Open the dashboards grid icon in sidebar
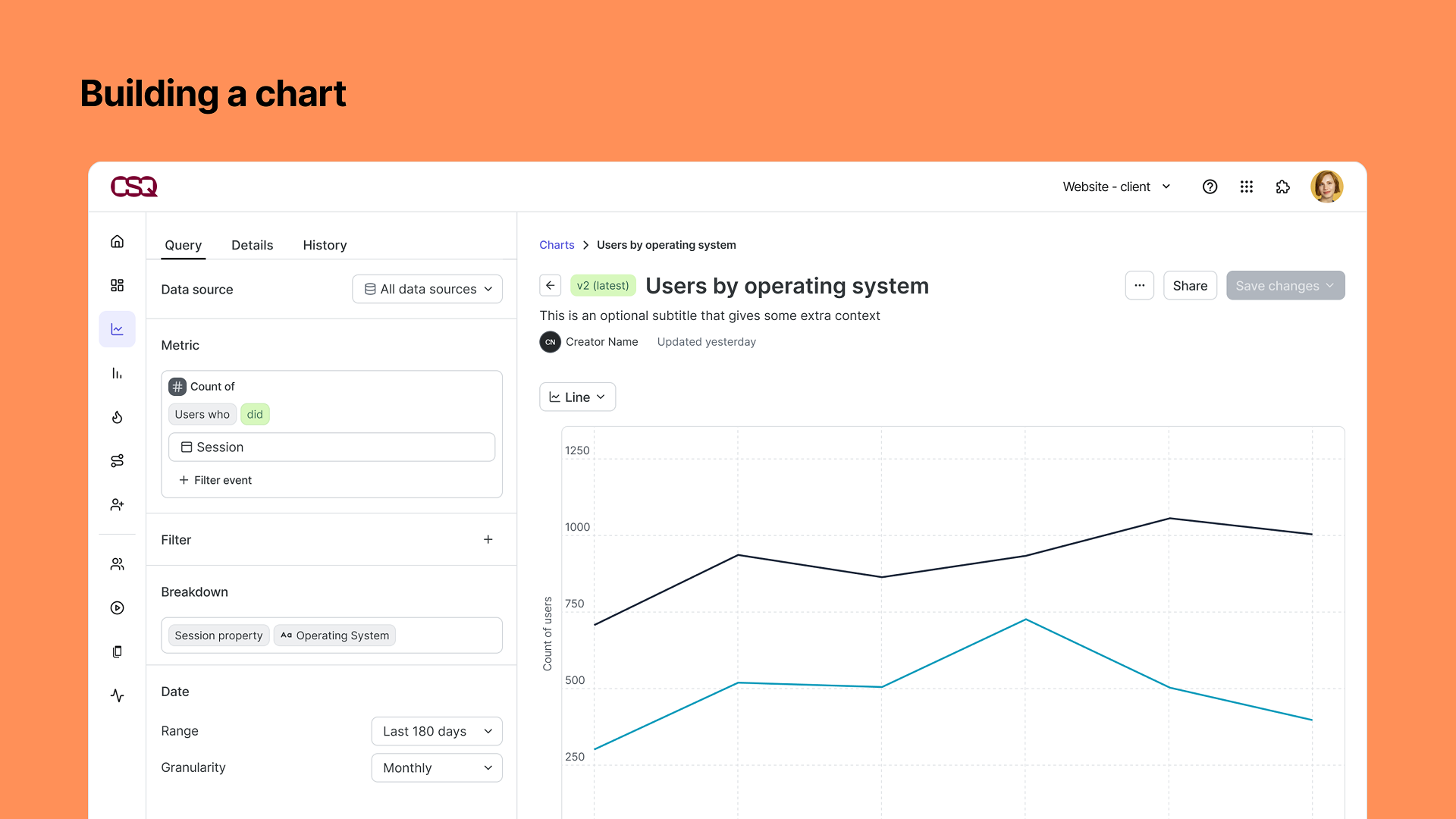This screenshot has height=819, width=1456. click(117, 285)
